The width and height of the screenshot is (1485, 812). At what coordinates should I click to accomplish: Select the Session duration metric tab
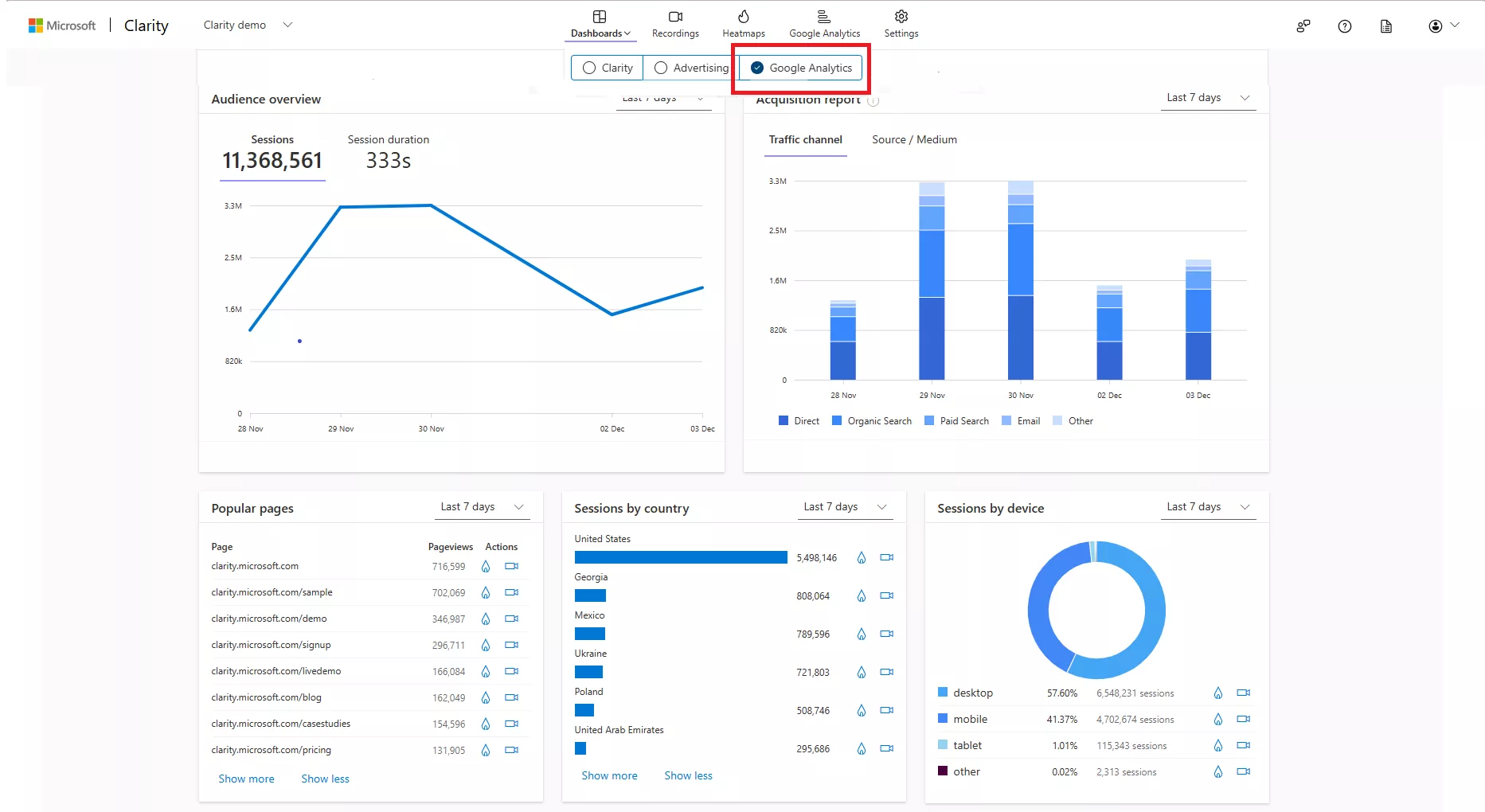(389, 153)
